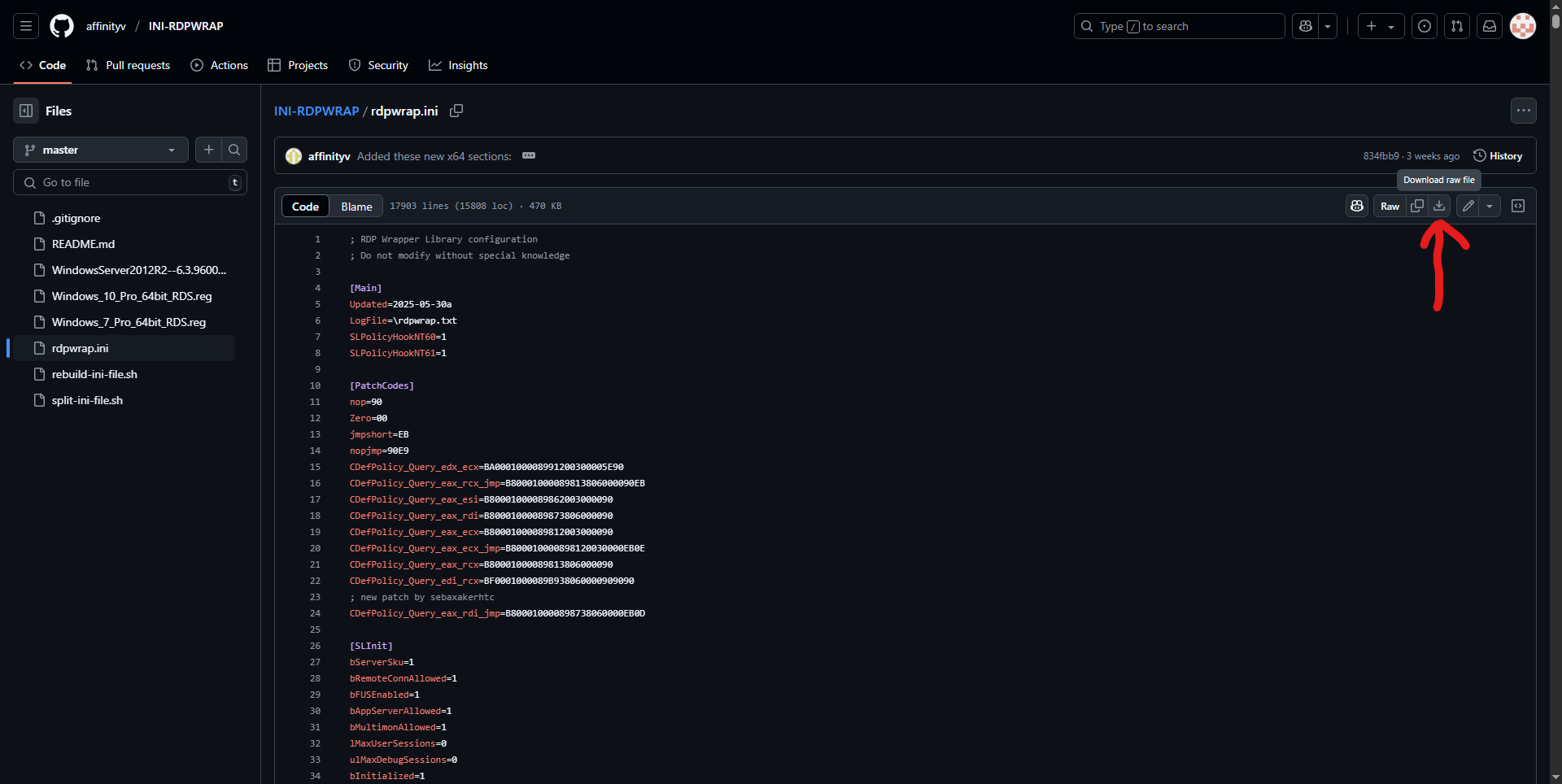Copy raw file contents icon

point(1417,206)
